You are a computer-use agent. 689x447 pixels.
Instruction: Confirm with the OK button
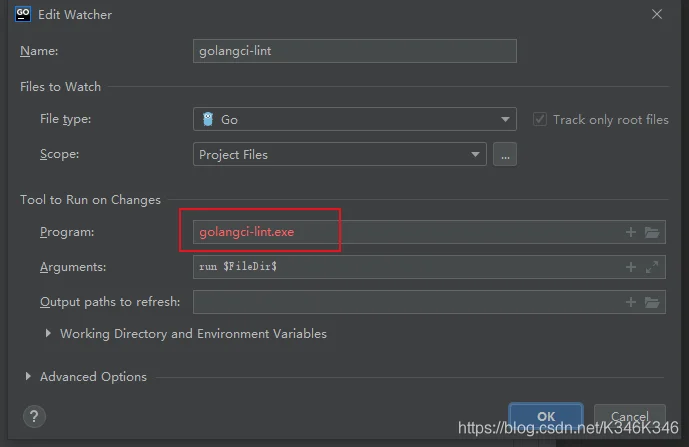coord(546,416)
